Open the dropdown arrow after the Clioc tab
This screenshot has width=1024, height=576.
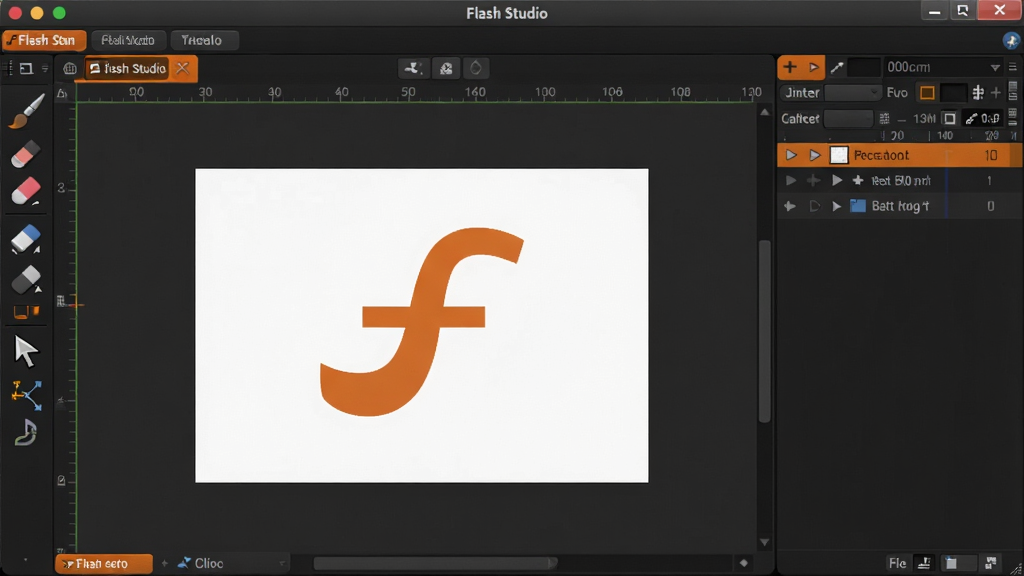(282, 564)
